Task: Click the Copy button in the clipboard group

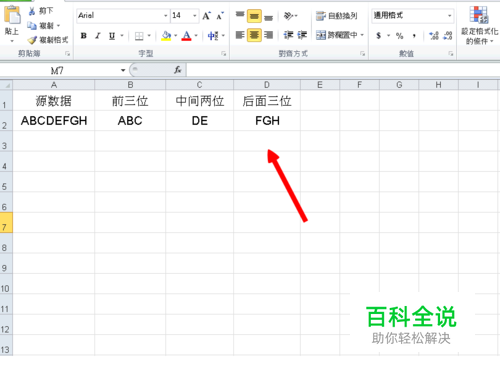Action: [40, 26]
